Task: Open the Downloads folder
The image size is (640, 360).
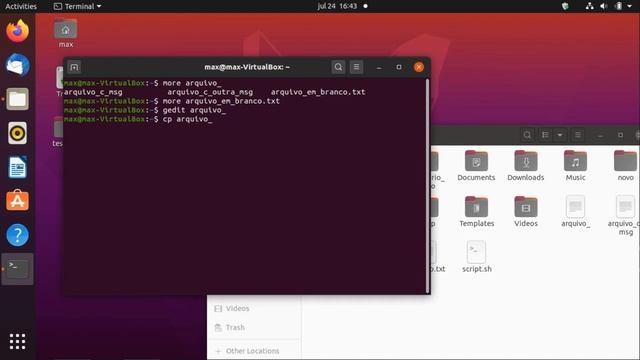Action: (526, 166)
